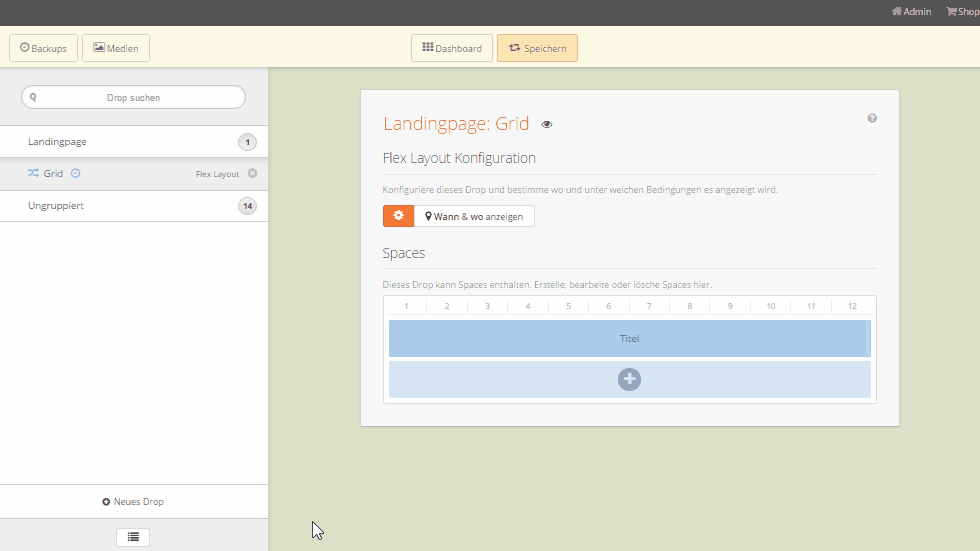Click the help question mark icon
The width and height of the screenshot is (980, 551).
click(872, 118)
